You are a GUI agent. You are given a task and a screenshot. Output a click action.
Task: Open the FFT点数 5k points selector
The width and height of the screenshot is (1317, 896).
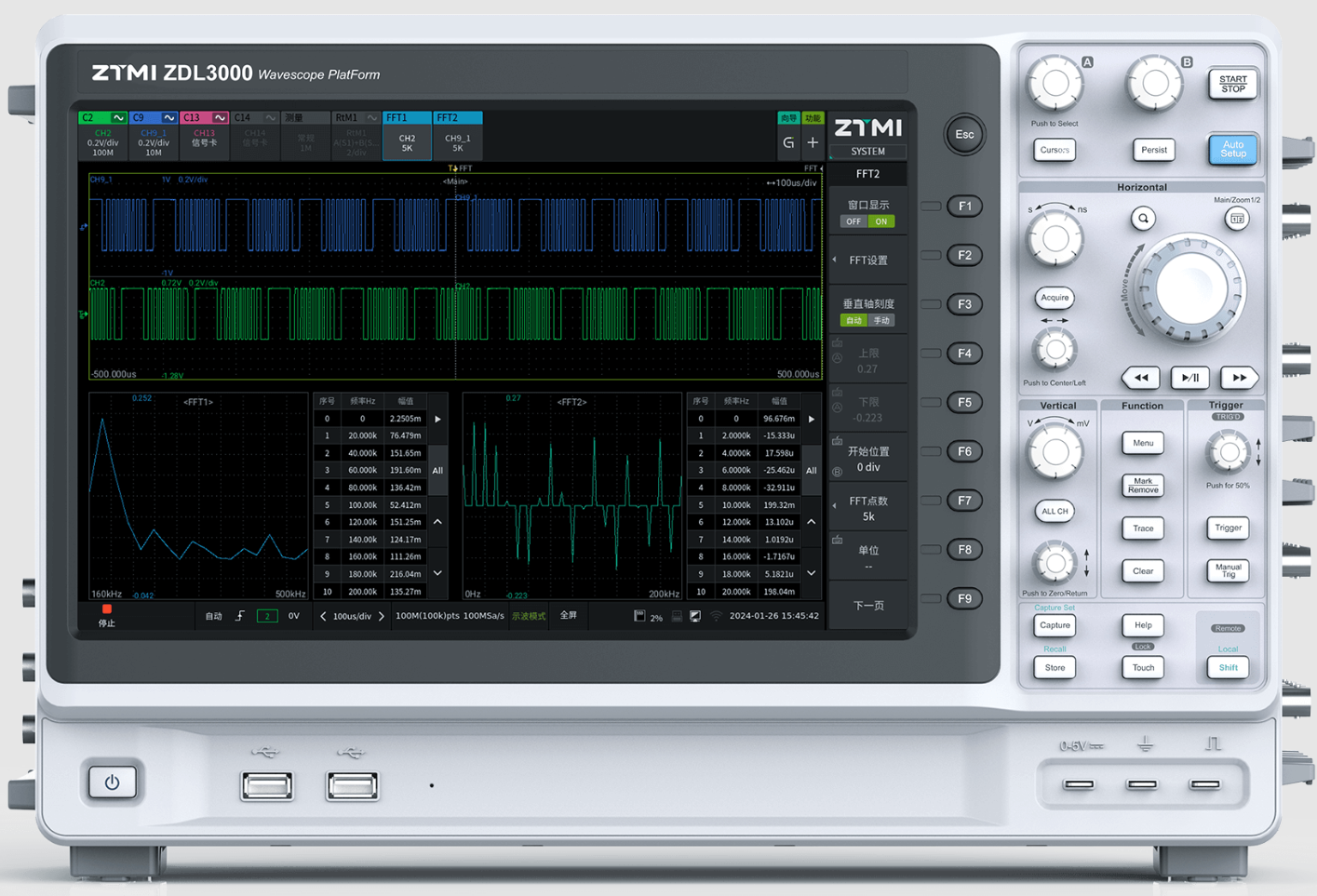(x=867, y=509)
